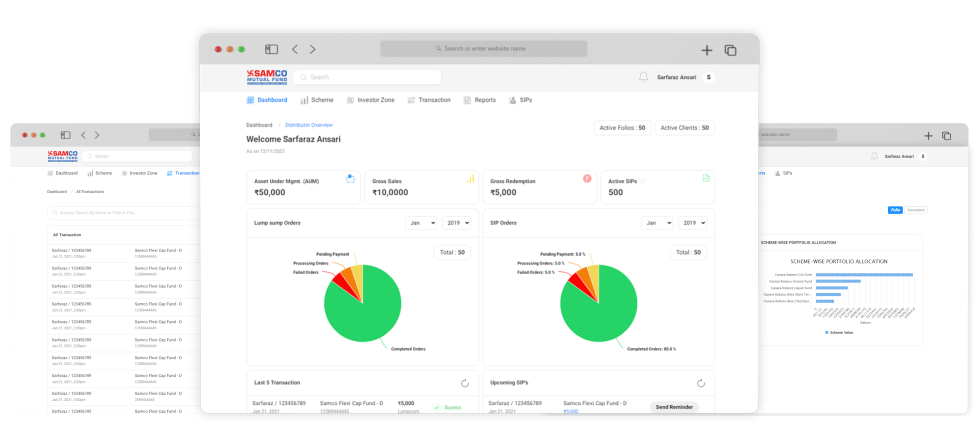Open a new tab with the plus icon in the center window
The image size is (979, 434).
(x=707, y=49)
